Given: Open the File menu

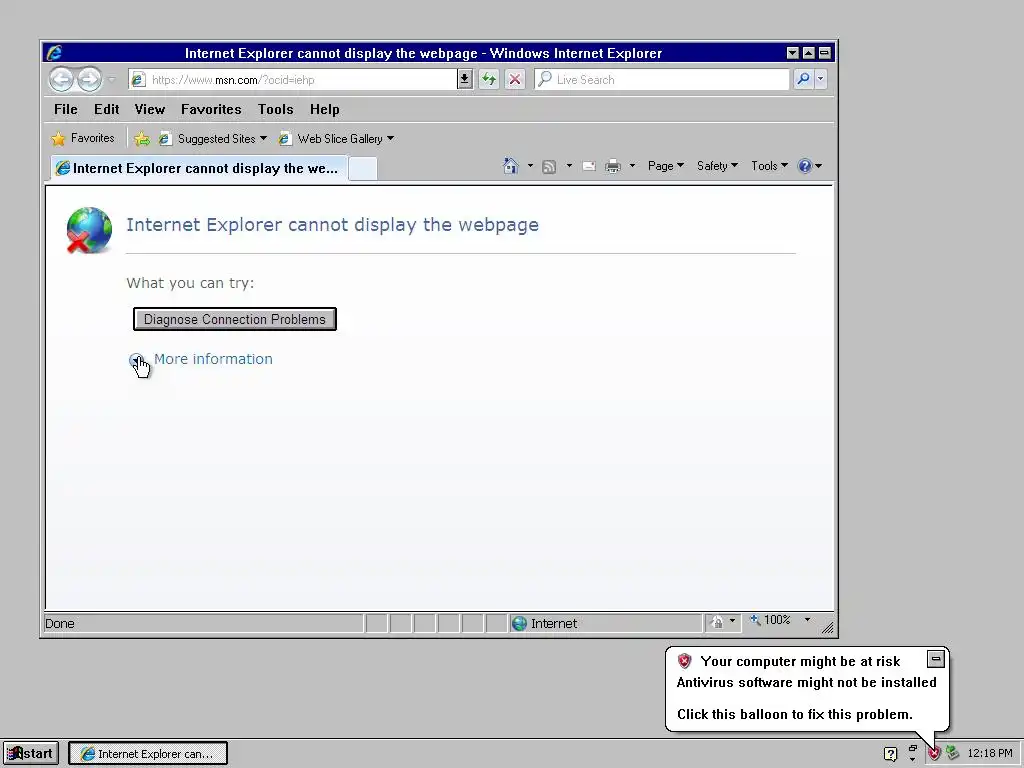Looking at the screenshot, I should coord(65,109).
